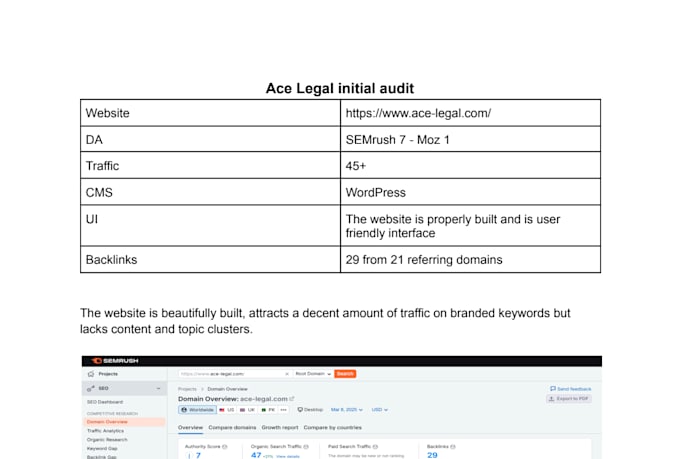This screenshot has height=459, width=680.
Task: Click Authority Score info icon
Action: (225, 446)
